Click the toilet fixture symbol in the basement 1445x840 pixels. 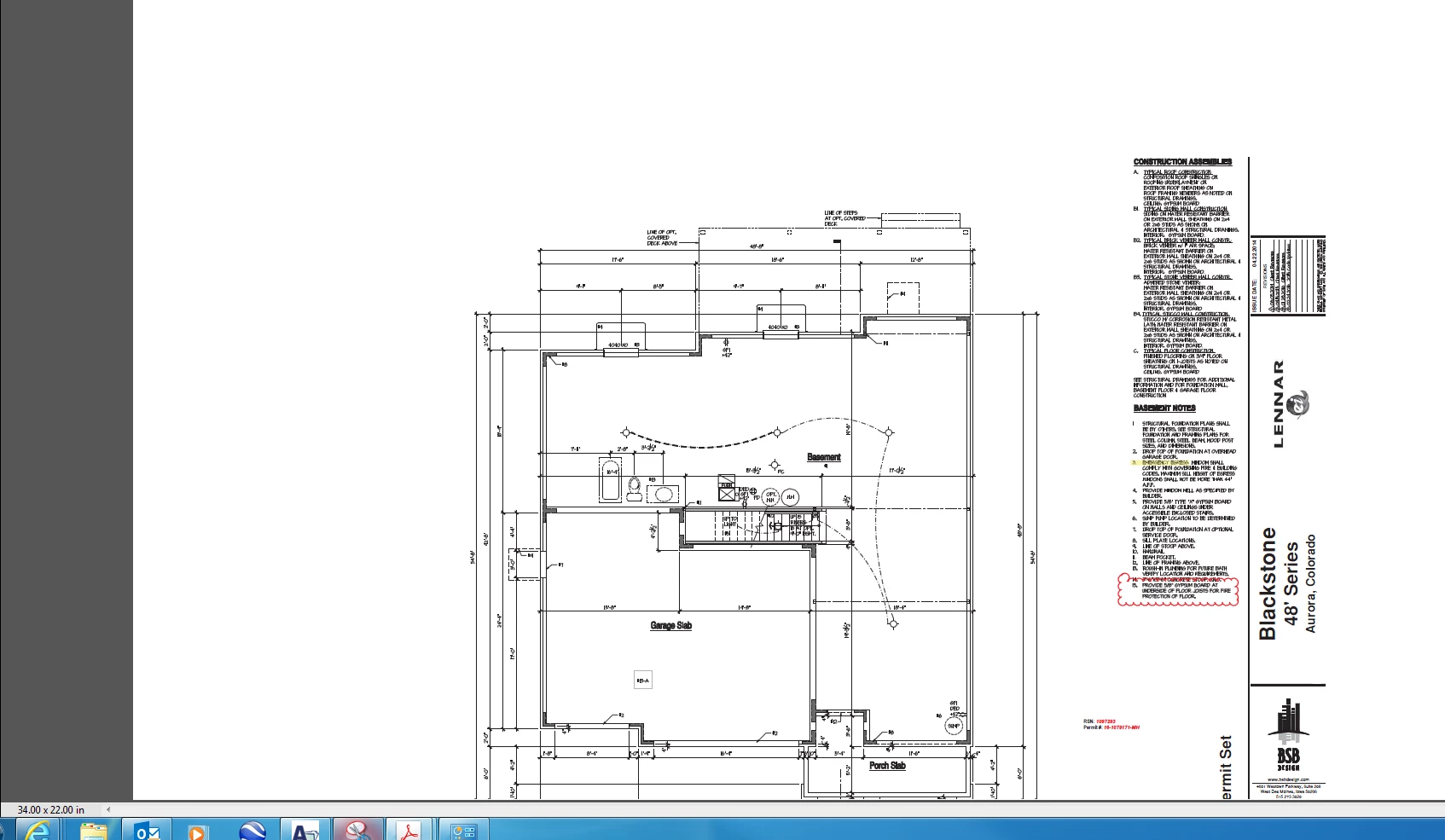coord(634,489)
